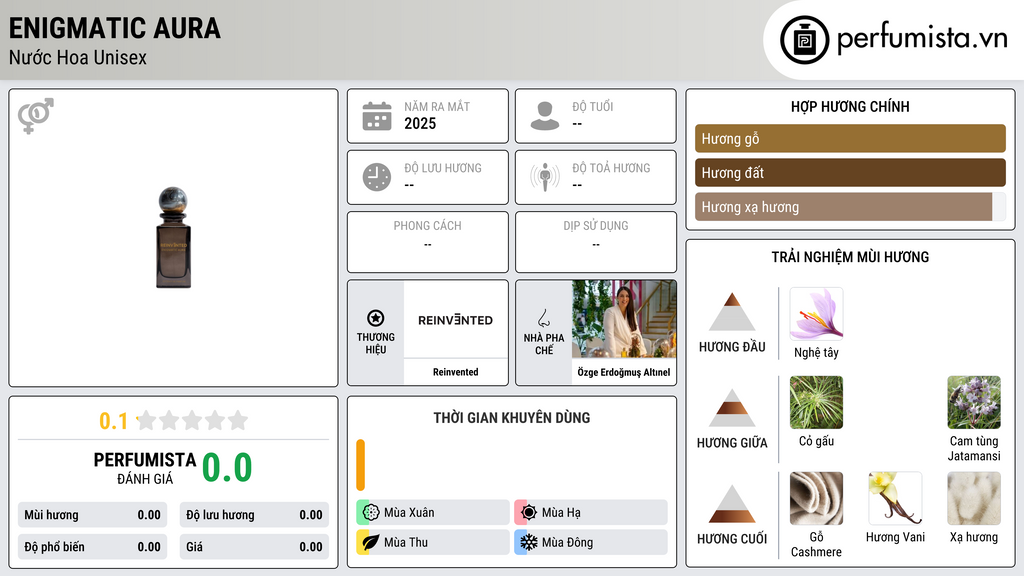This screenshot has width=1024, height=576.
Task: Click the green 0.0 Perfumista score
Action: [x=227, y=467]
